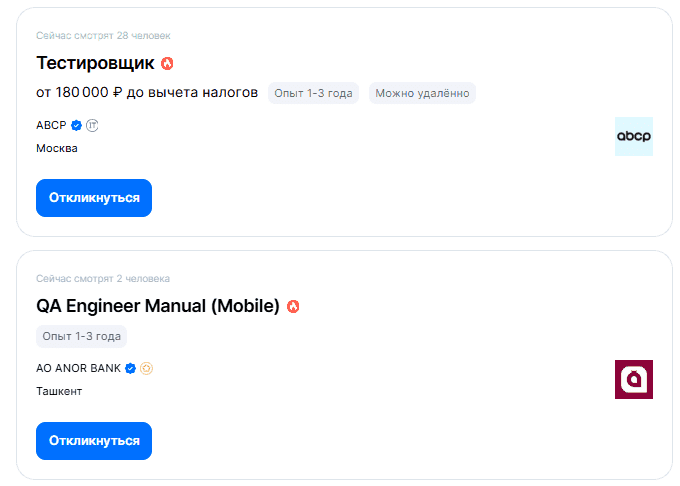Click the Ташкент location text

[x=59, y=391]
